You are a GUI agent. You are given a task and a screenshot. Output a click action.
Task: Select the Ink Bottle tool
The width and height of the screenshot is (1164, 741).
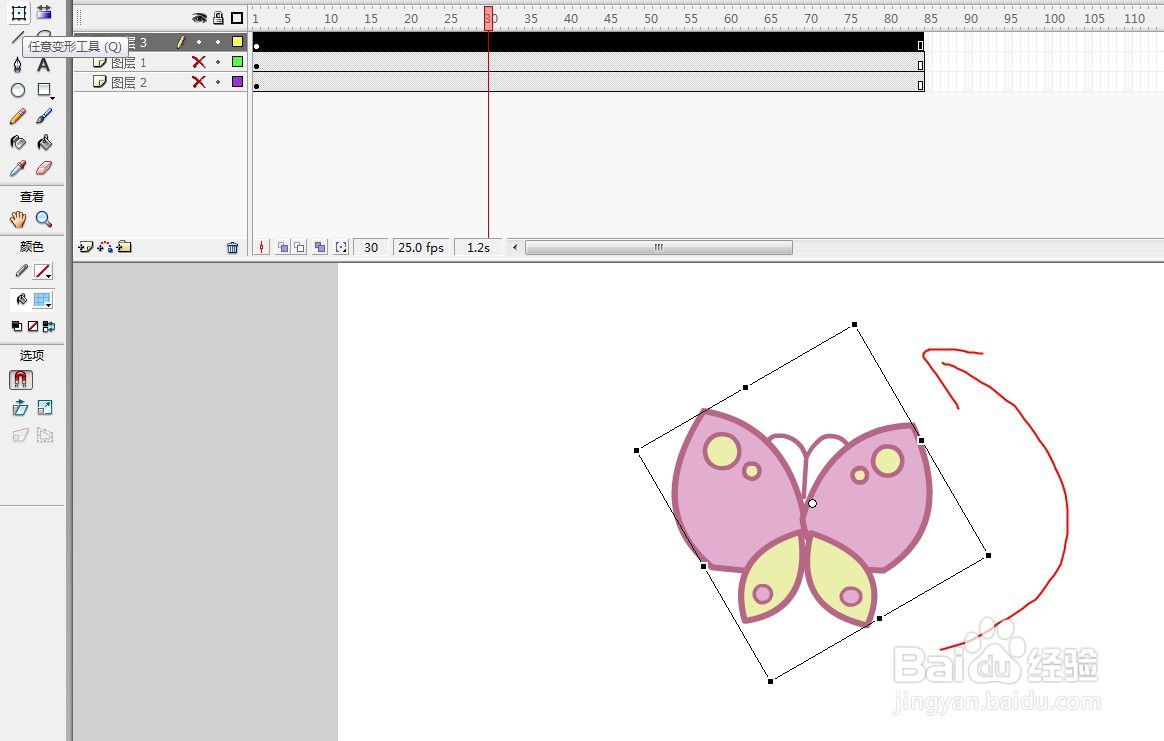pyautogui.click(x=18, y=143)
